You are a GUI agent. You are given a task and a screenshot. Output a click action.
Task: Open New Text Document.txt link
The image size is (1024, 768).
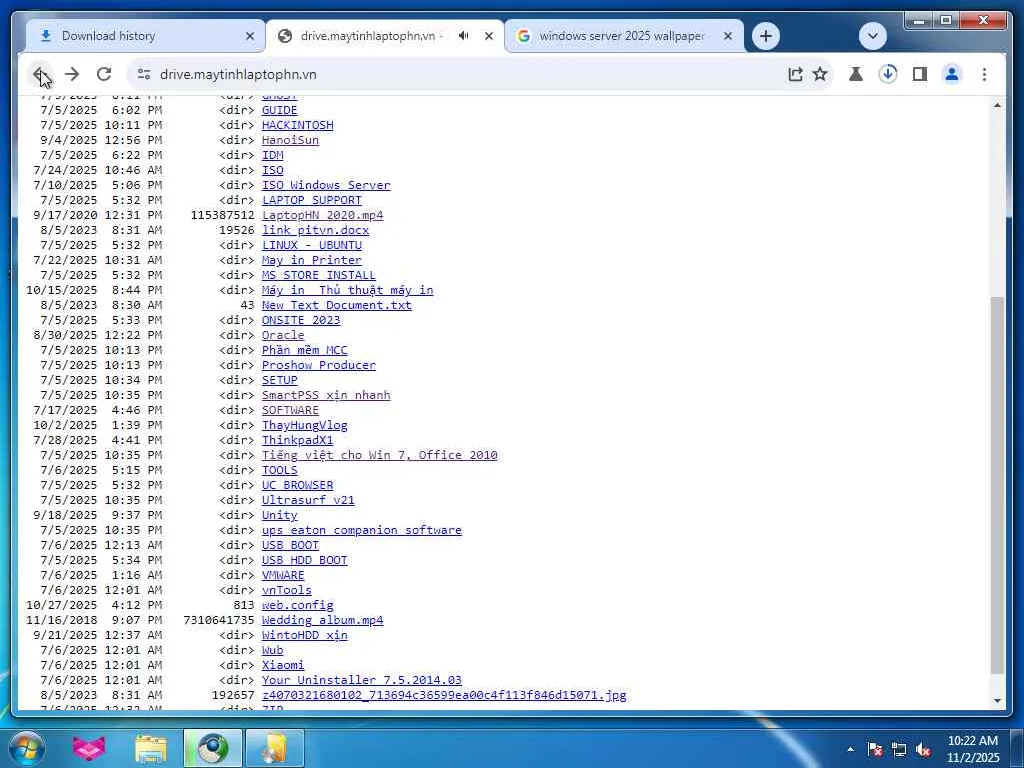pos(336,306)
